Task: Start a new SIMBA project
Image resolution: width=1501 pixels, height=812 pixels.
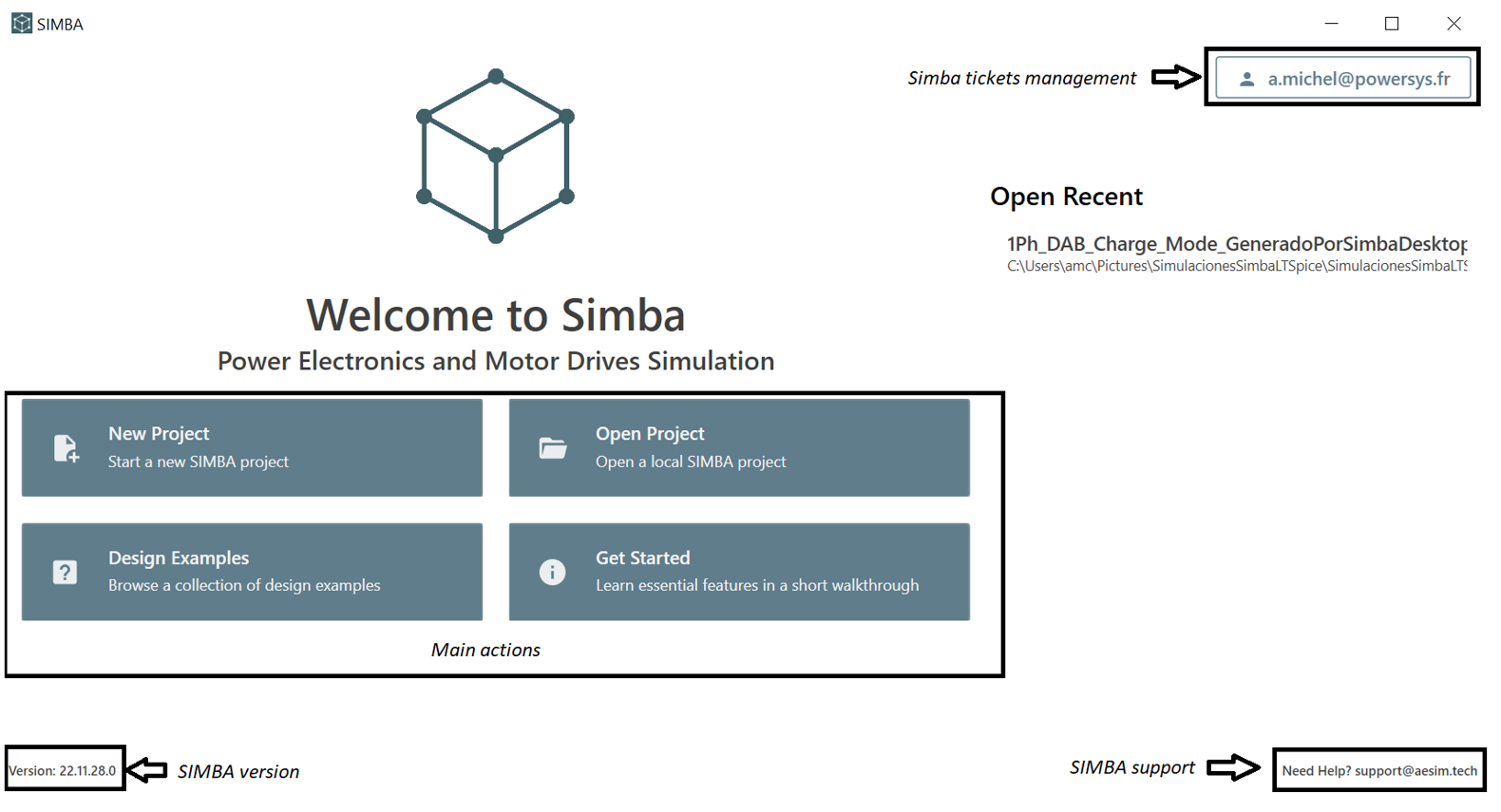Action: pyautogui.click(x=252, y=447)
